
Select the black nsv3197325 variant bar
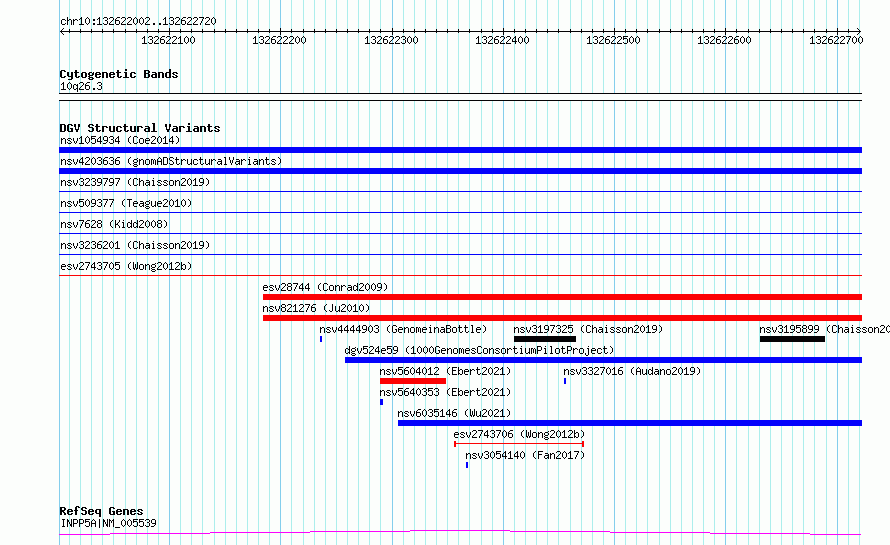pos(545,339)
